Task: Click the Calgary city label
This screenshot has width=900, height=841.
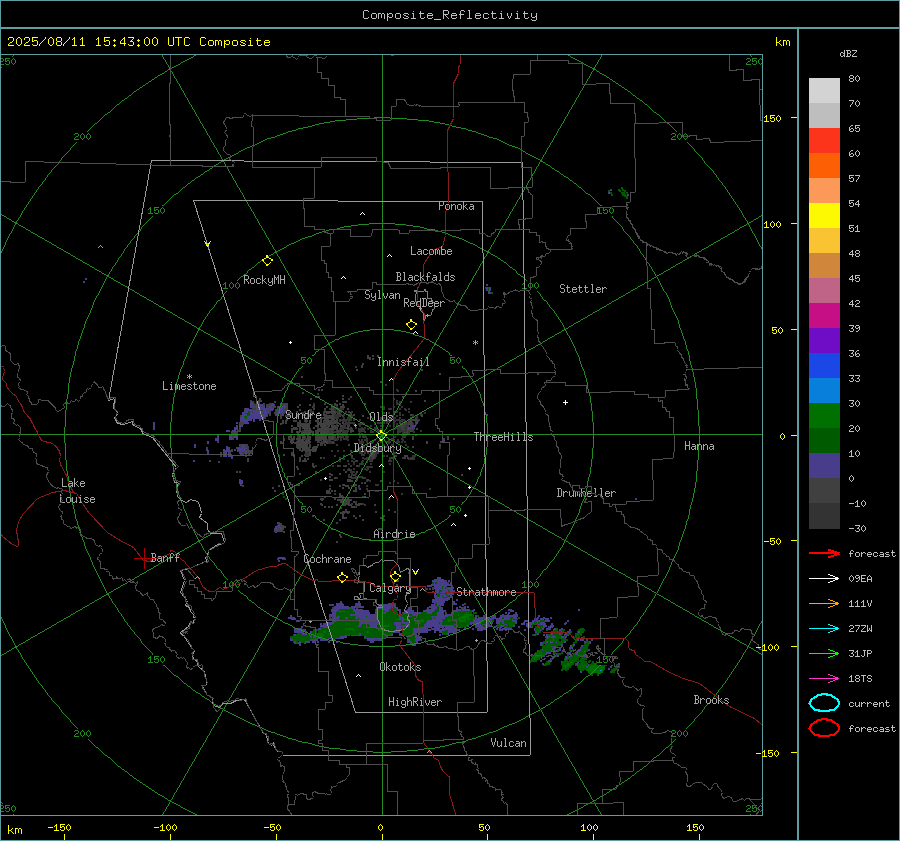Action: pos(390,588)
